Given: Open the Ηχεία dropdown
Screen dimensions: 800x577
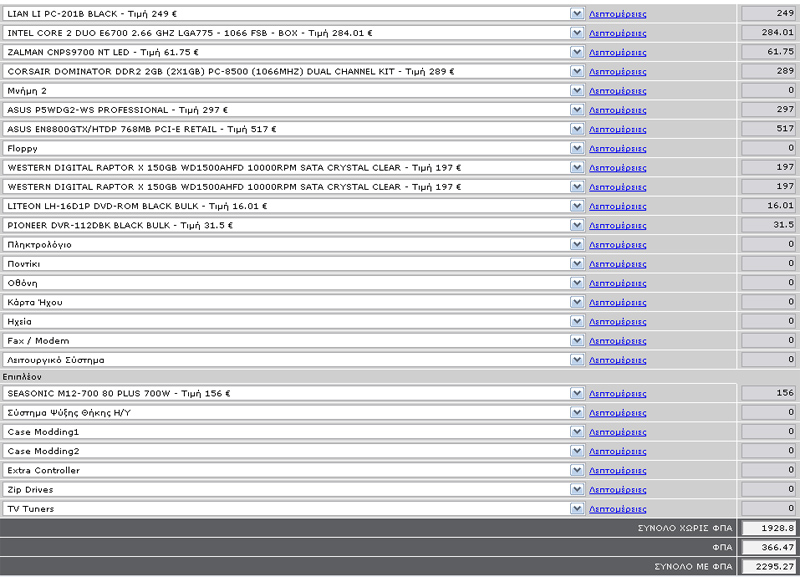Looking at the screenshot, I should (577, 321).
